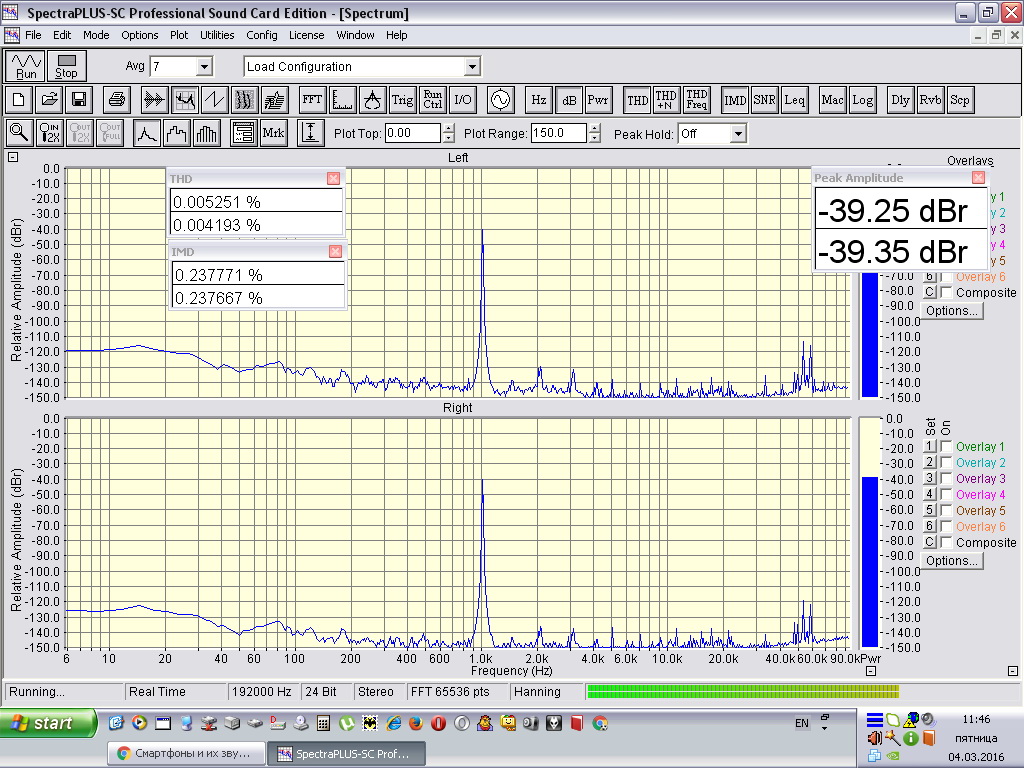Open the THD+N utility

click(666, 100)
